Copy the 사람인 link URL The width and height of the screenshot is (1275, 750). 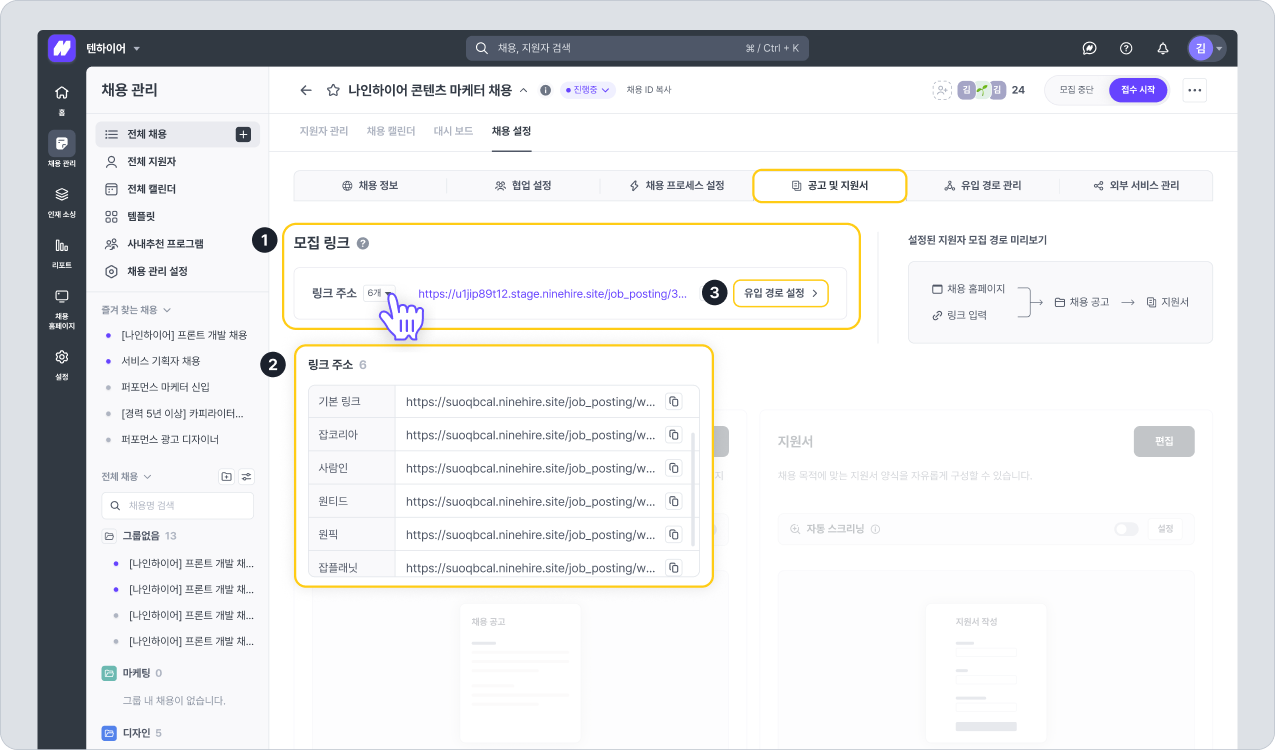(674, 468)
